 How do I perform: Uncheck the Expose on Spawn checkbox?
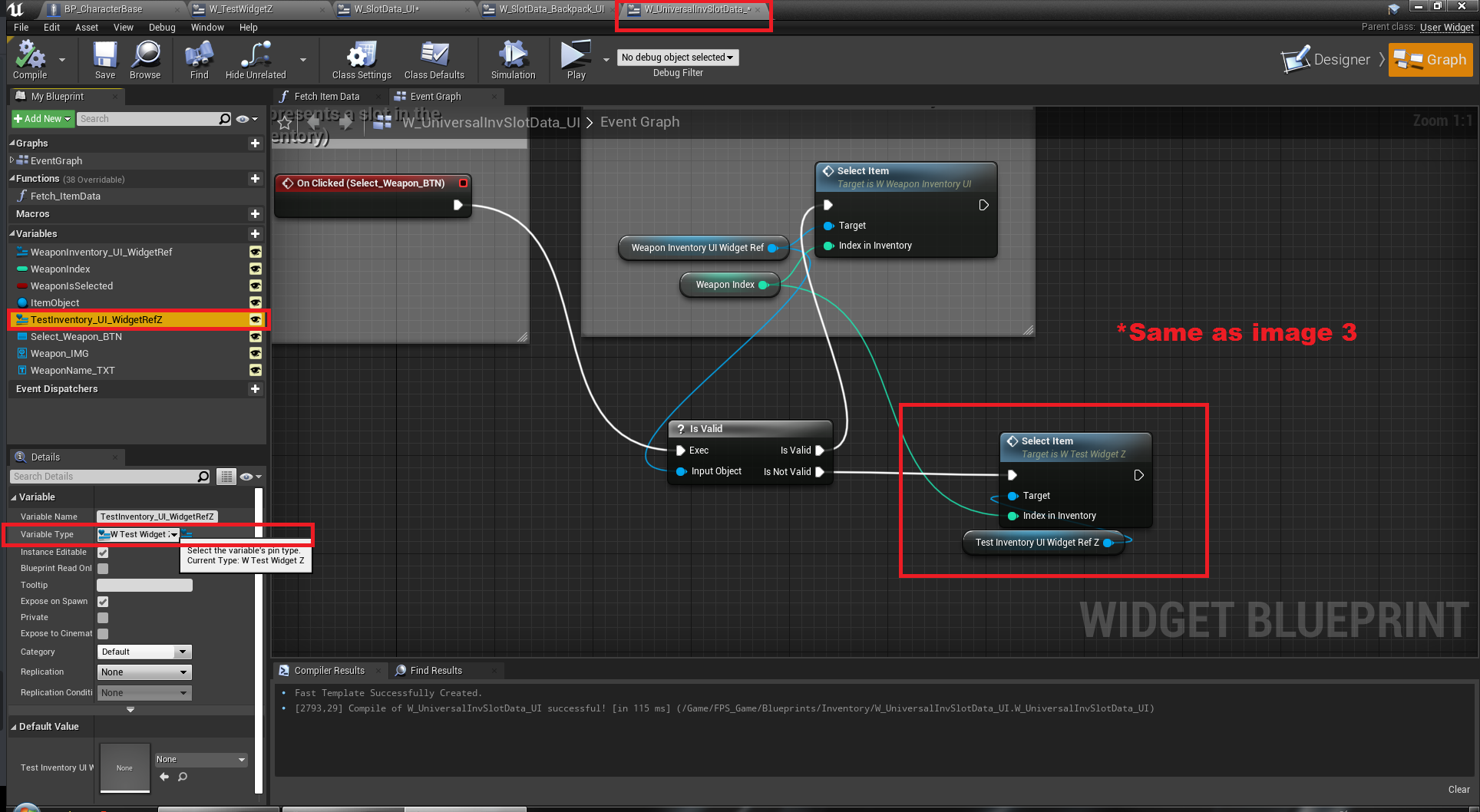[103, 602]
